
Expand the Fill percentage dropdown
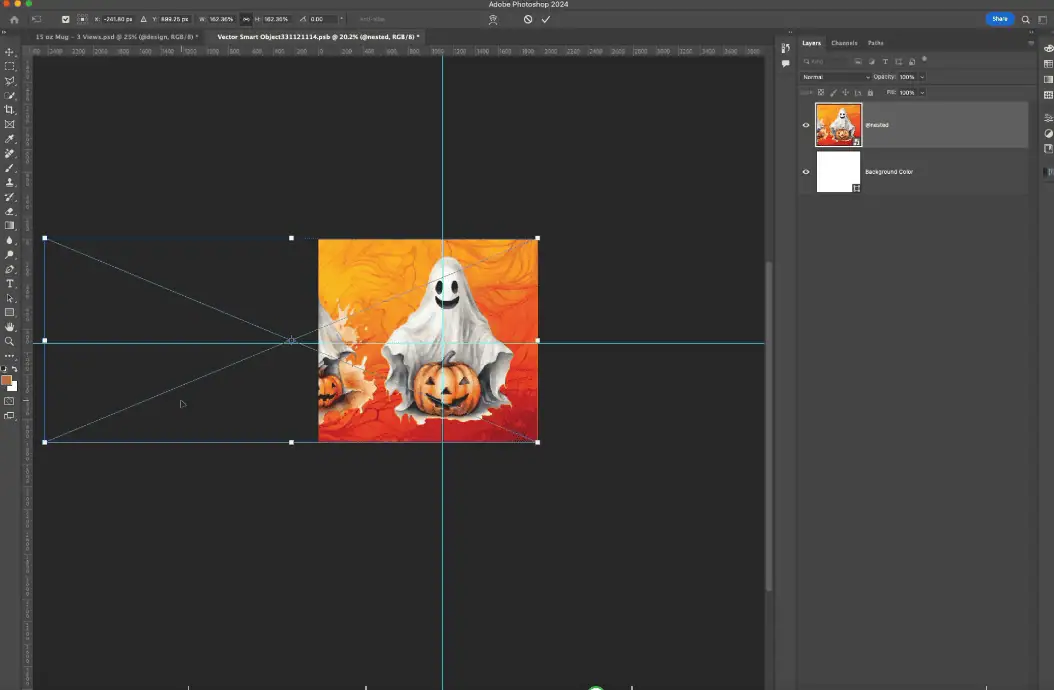pyautogui.click(x=922, y=92)
